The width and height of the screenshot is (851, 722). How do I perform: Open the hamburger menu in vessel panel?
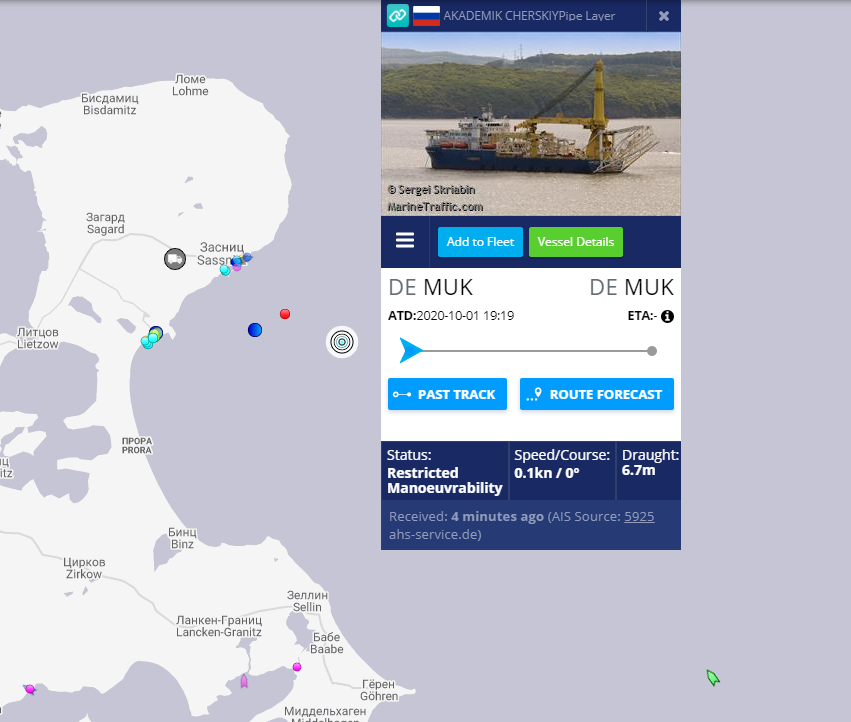click(405, 241)
